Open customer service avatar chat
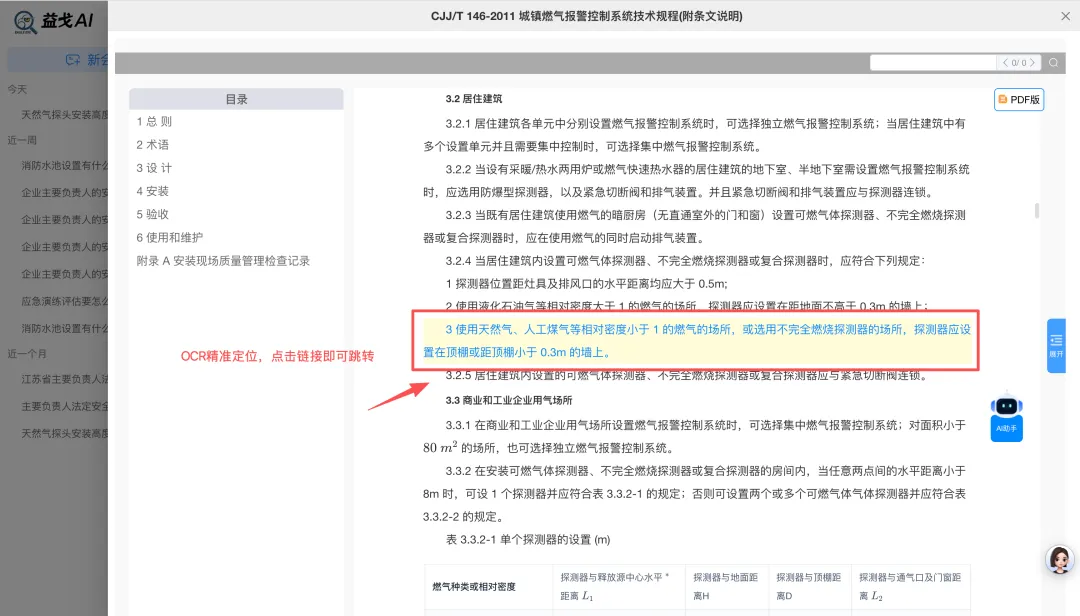This screenshot has height=616, width=1080. 1059,559
